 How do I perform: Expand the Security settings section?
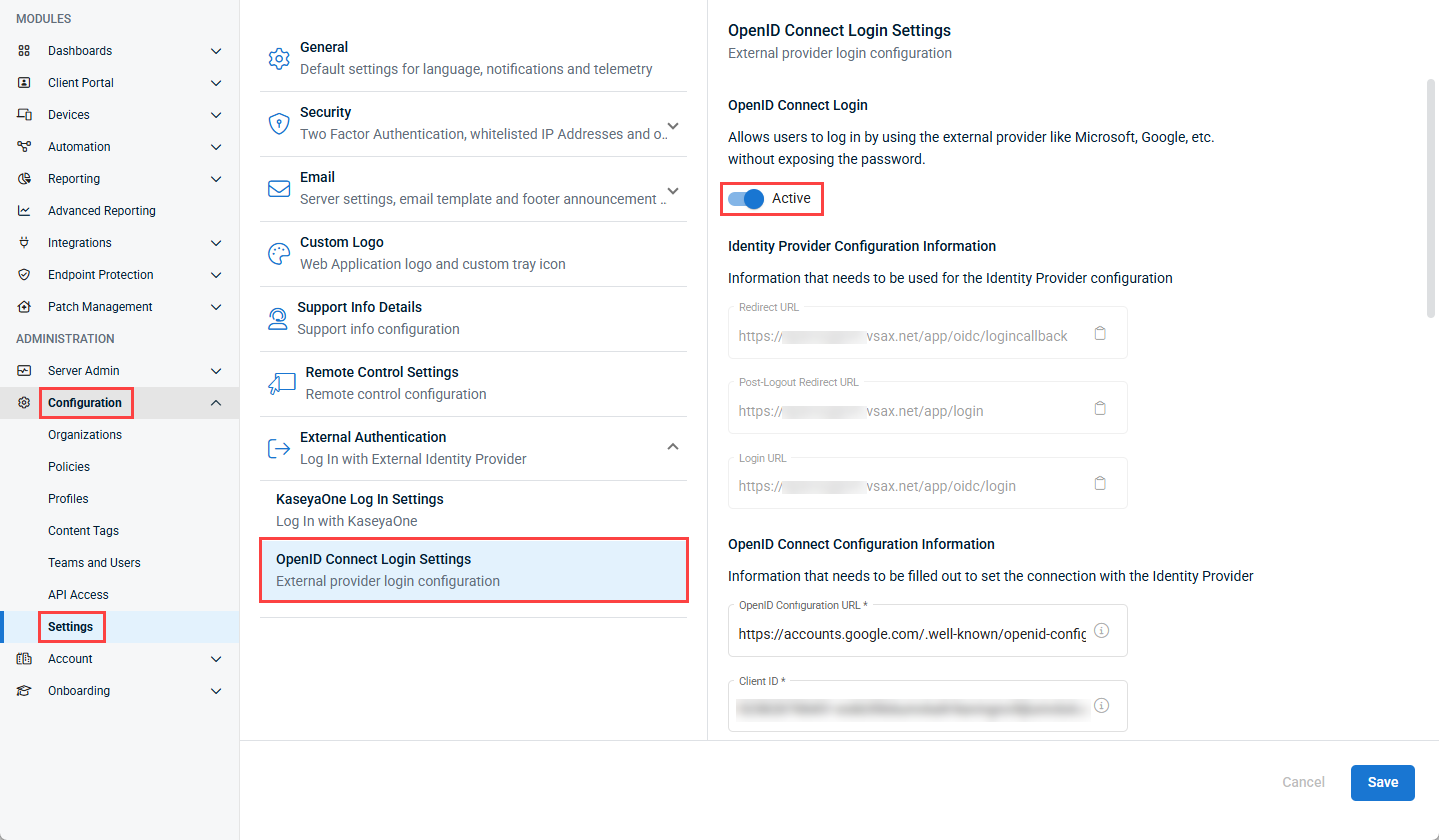[673, 125]
